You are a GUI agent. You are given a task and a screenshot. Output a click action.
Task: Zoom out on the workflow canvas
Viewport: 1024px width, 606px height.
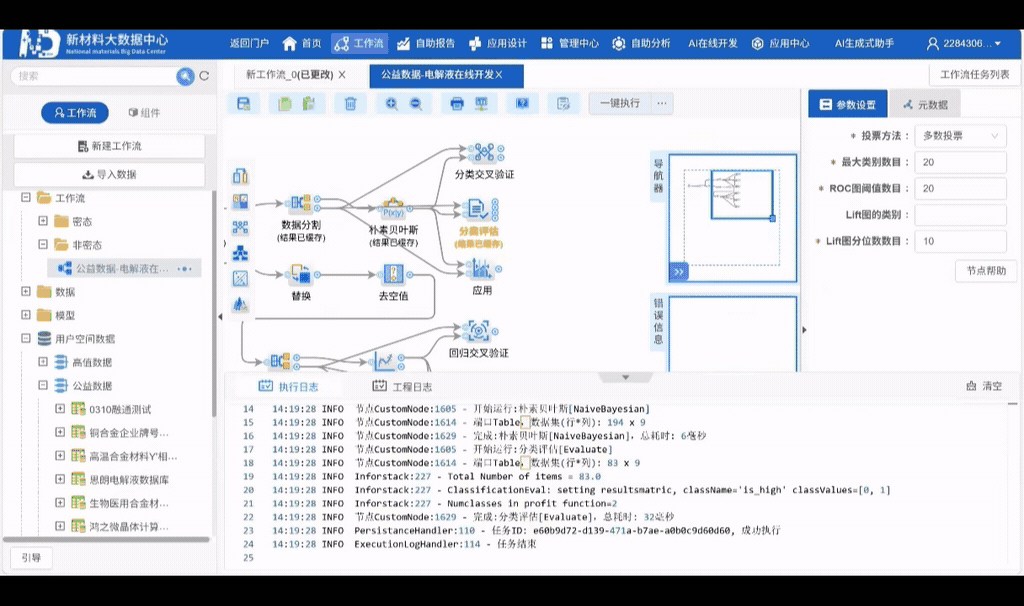tap(416, 103)
